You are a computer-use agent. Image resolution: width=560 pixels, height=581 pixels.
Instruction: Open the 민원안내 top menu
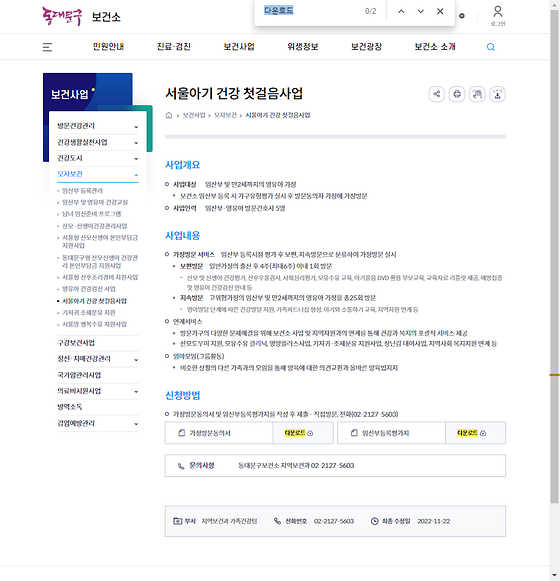click(x=108, y=47)
